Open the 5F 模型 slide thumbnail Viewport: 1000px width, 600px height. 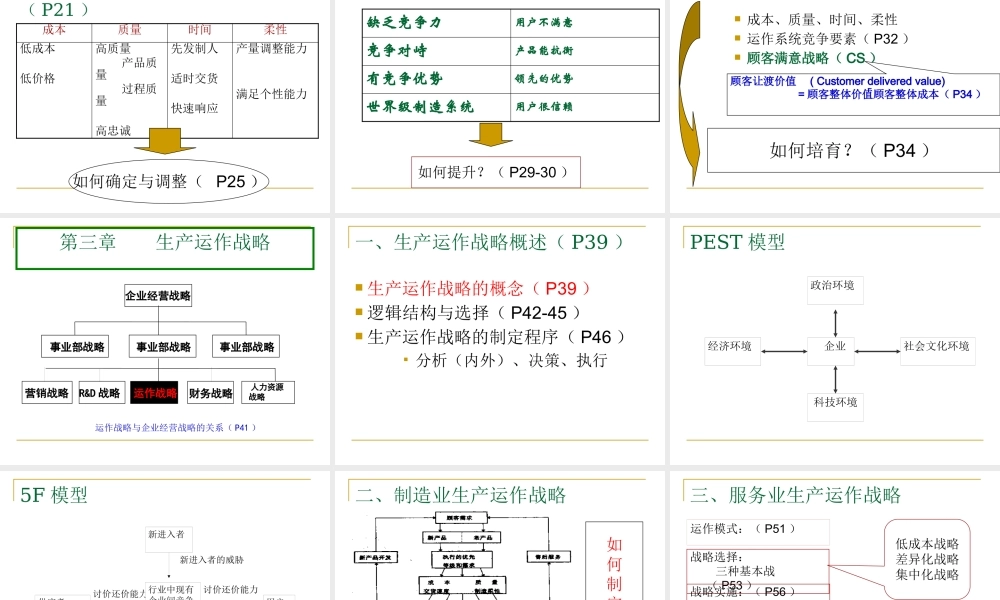(165, 536)
